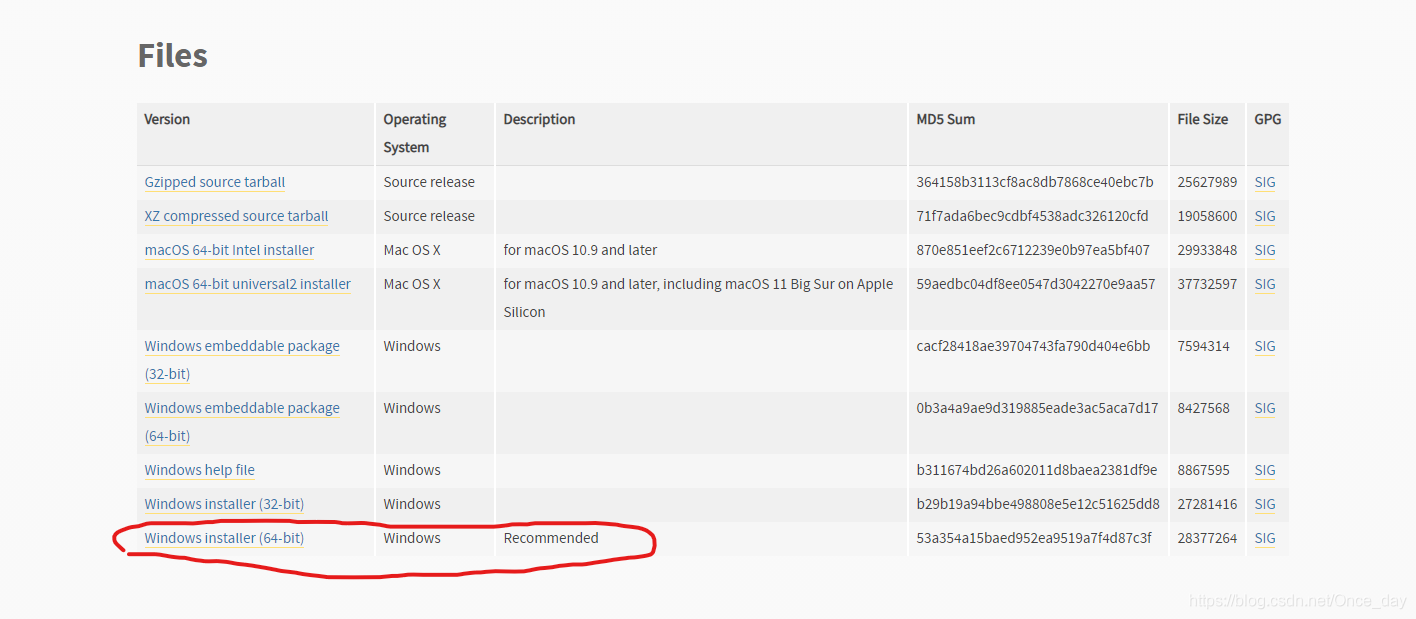Click MD5 sum 364158b3113cf8ac8db7868ce40ebc7b
The height and width of the screenshot is (619, 1416).
(1035, 182)
